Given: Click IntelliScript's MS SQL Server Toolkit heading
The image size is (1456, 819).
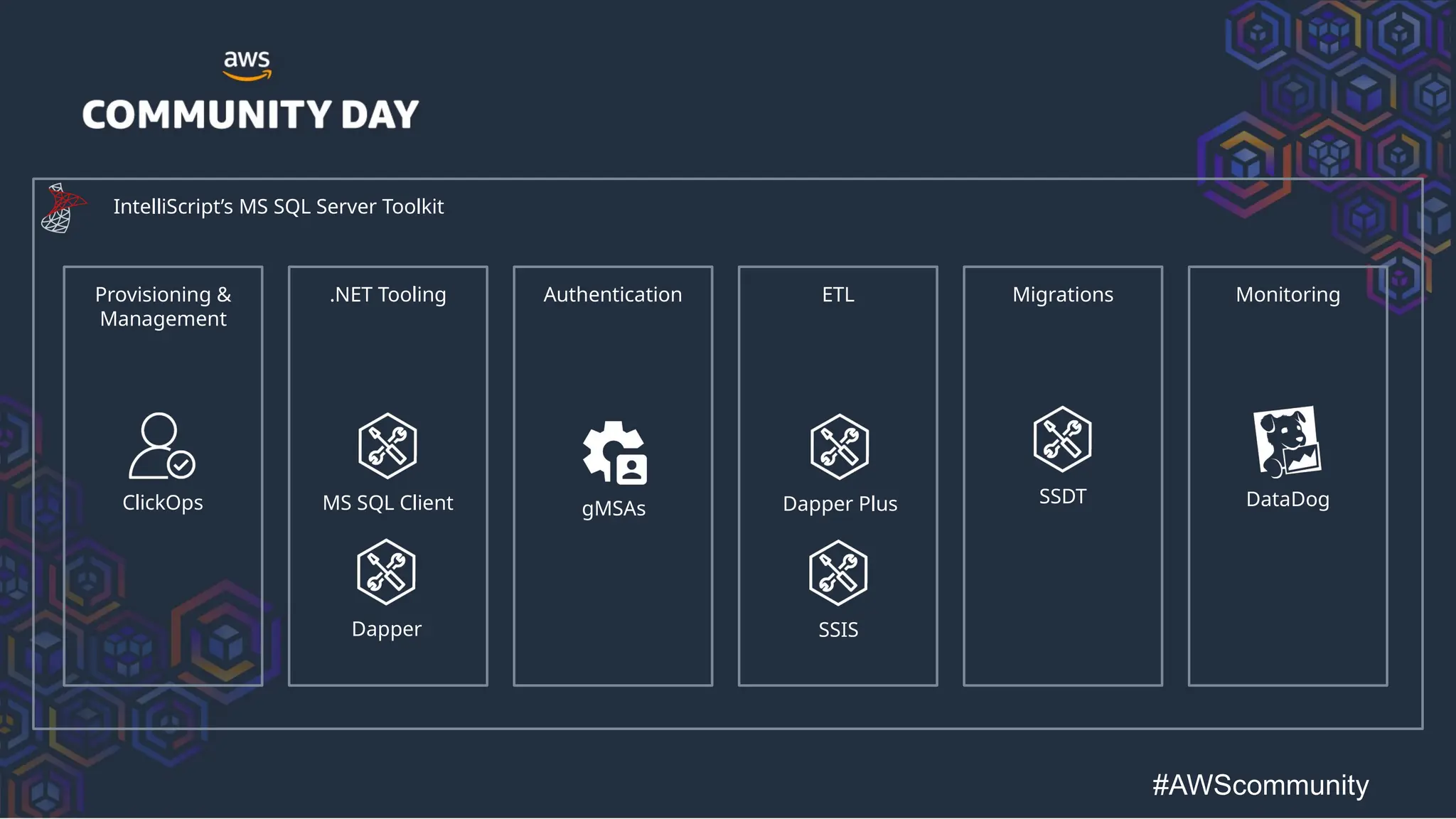Looking at the screenshot, I should click(x=279, y=207).
